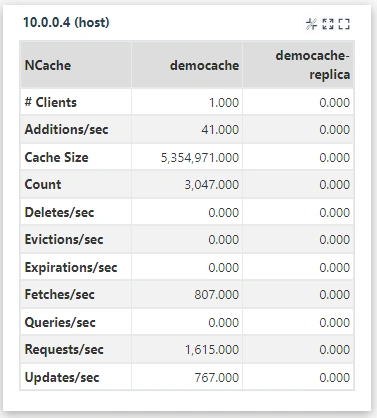
Task: Click the democache column header
Action: coord(204,65)
